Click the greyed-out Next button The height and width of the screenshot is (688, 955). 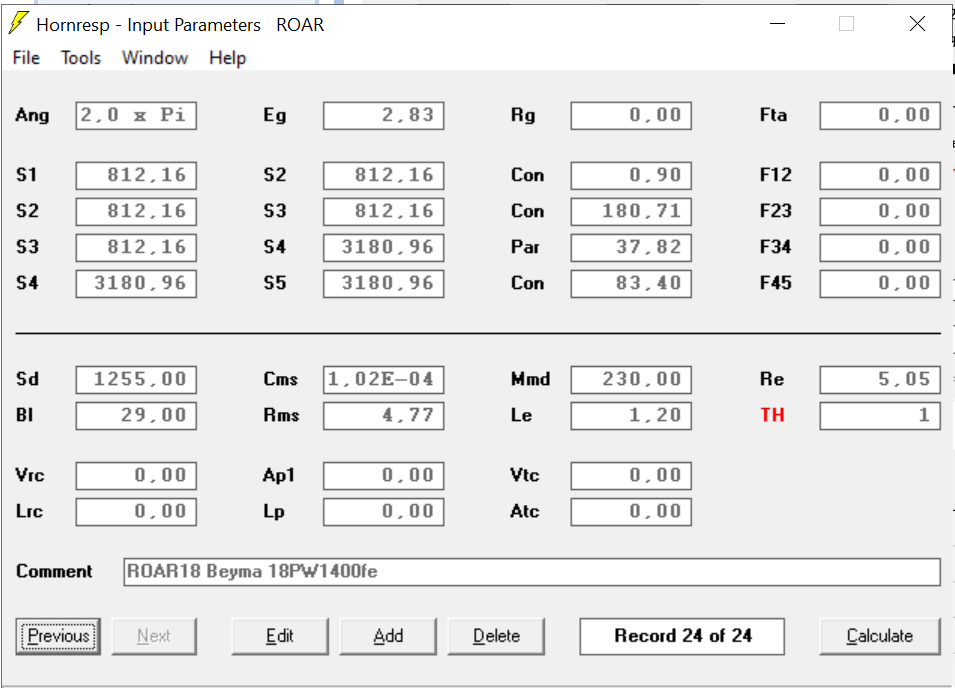point(154,636)
